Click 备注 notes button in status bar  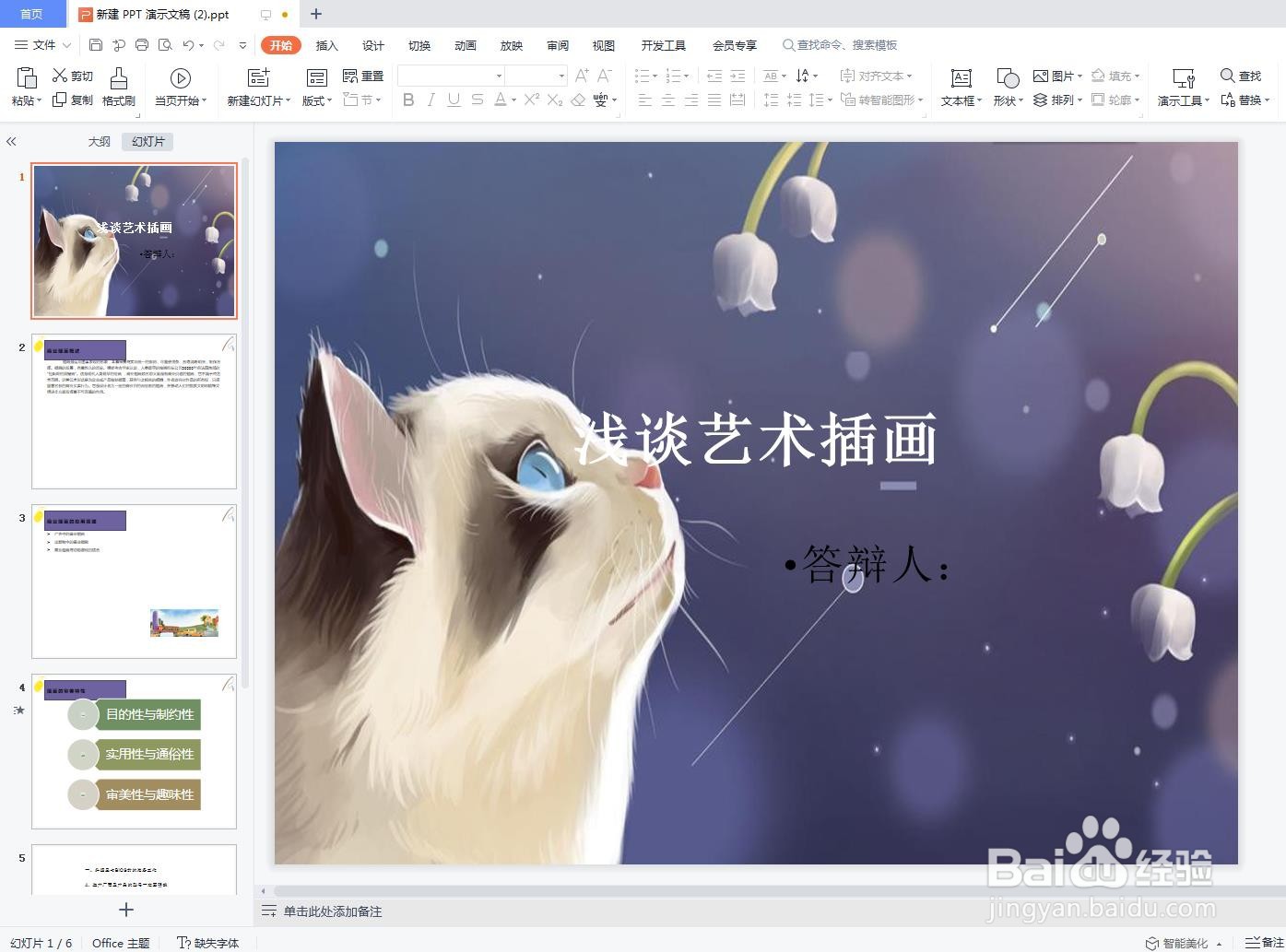coord(1264,942)
